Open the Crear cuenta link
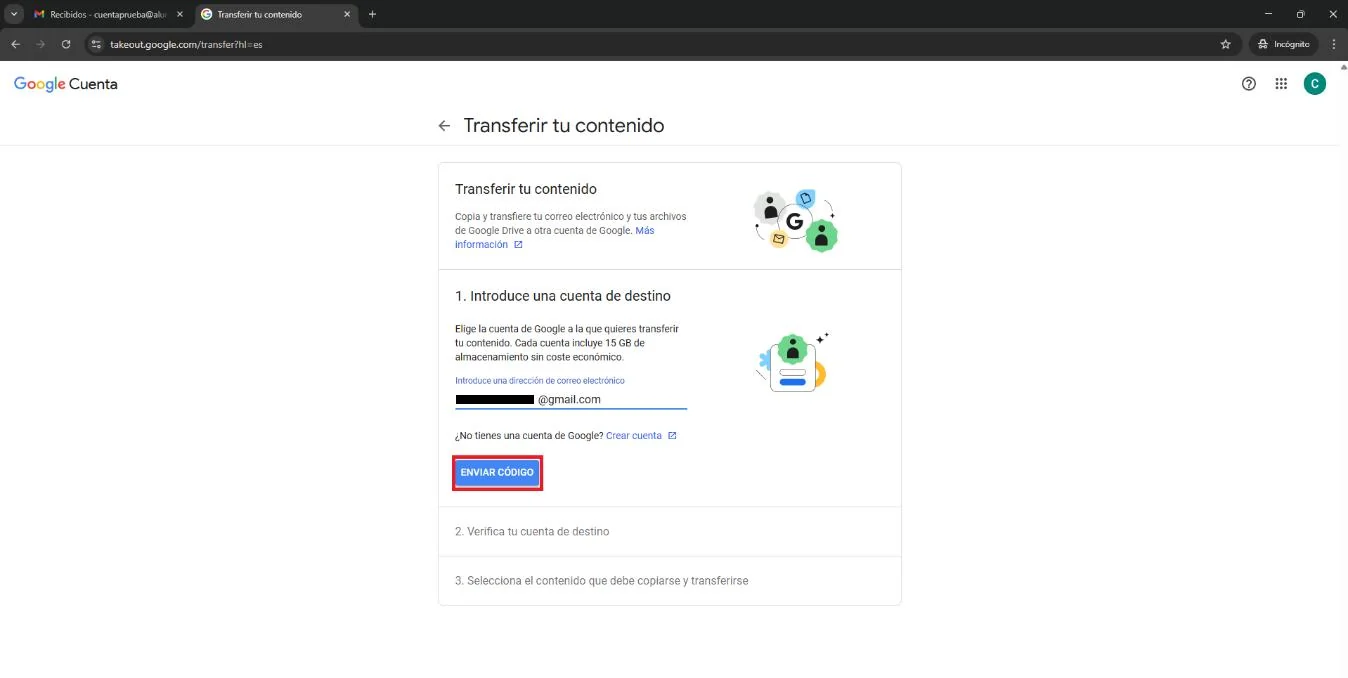Screen dimensions: 1348x678 [634, 436]
